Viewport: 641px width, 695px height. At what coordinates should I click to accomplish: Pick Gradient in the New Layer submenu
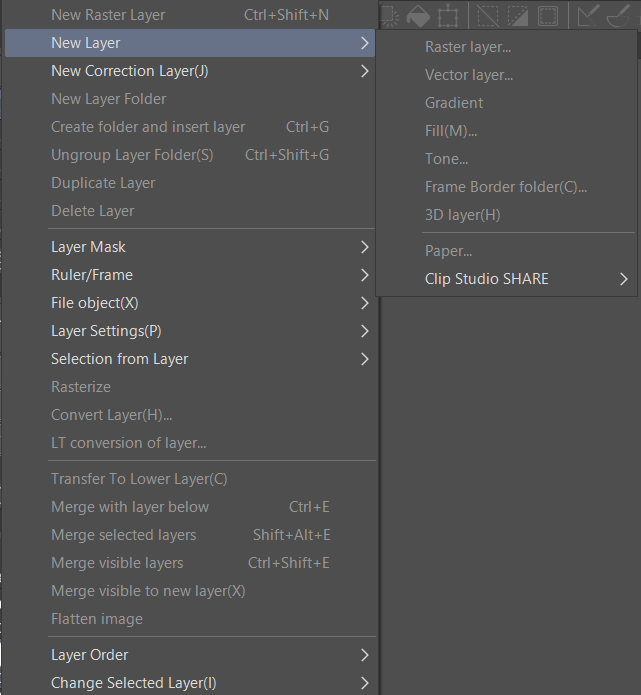(506, 103)
